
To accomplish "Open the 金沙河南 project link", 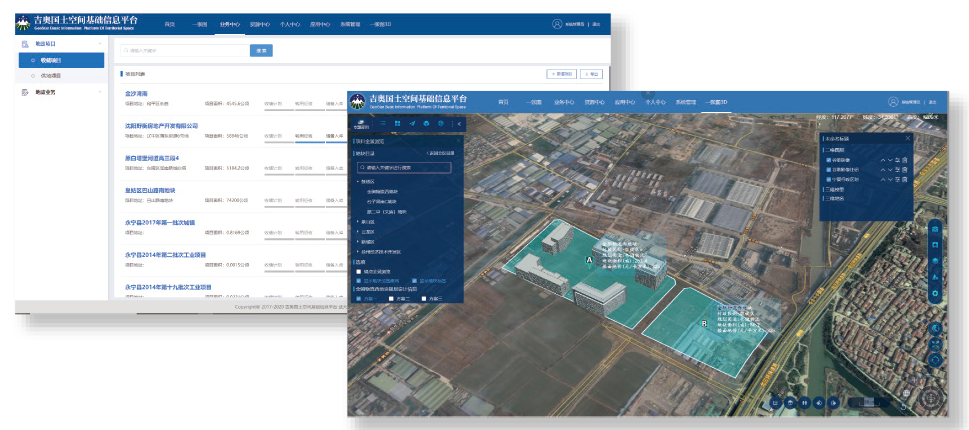I will [137, 93].
